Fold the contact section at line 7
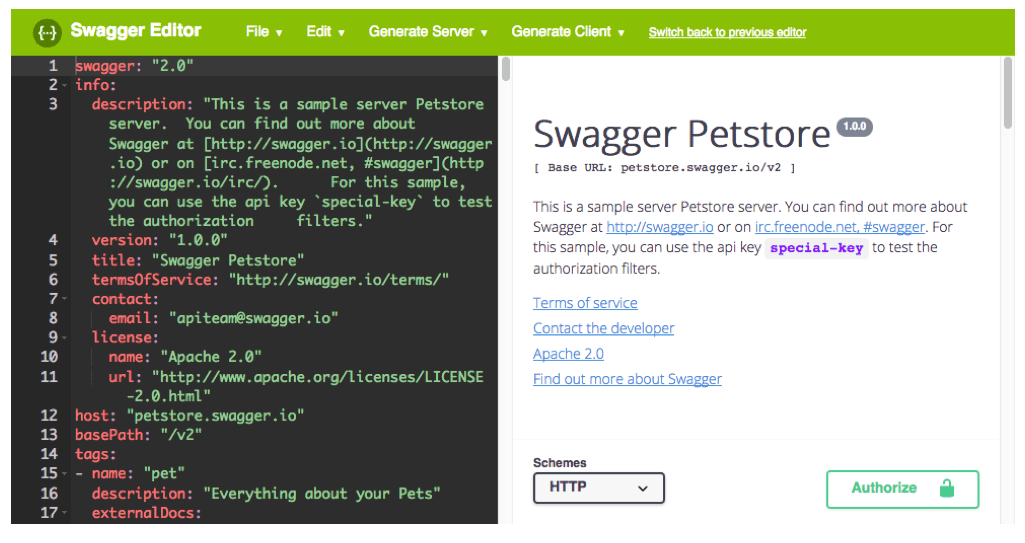The height and width of the screenshot is (543, 1025). click(65, 300)
